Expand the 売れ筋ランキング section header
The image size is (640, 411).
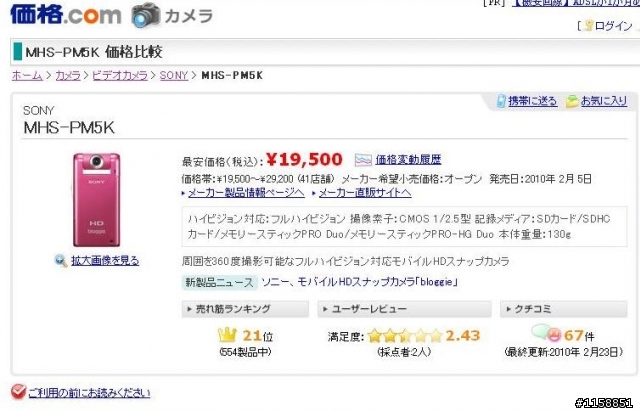pos(245,309)
